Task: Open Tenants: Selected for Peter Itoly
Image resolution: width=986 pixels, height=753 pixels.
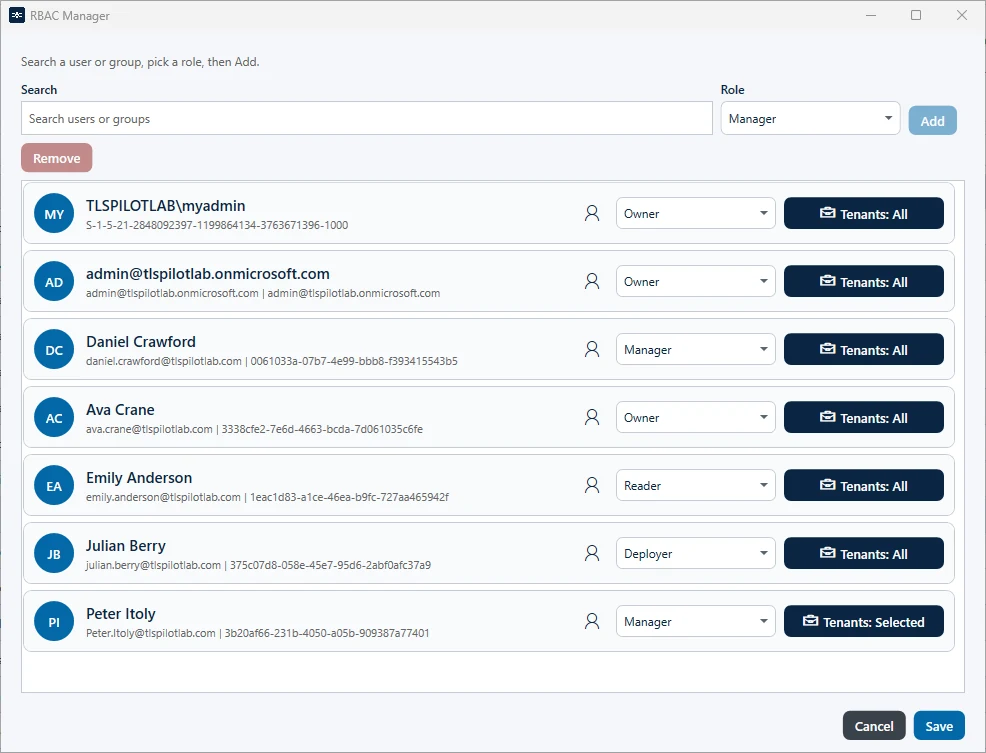Action: click(863, 621)
